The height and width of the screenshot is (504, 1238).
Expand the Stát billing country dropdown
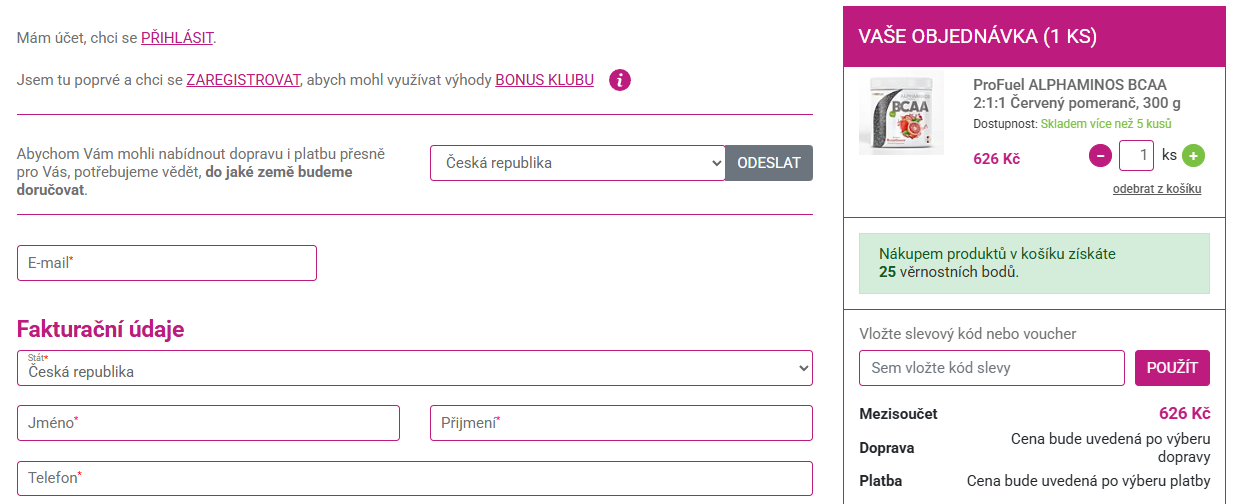click(x=414, y=368)
